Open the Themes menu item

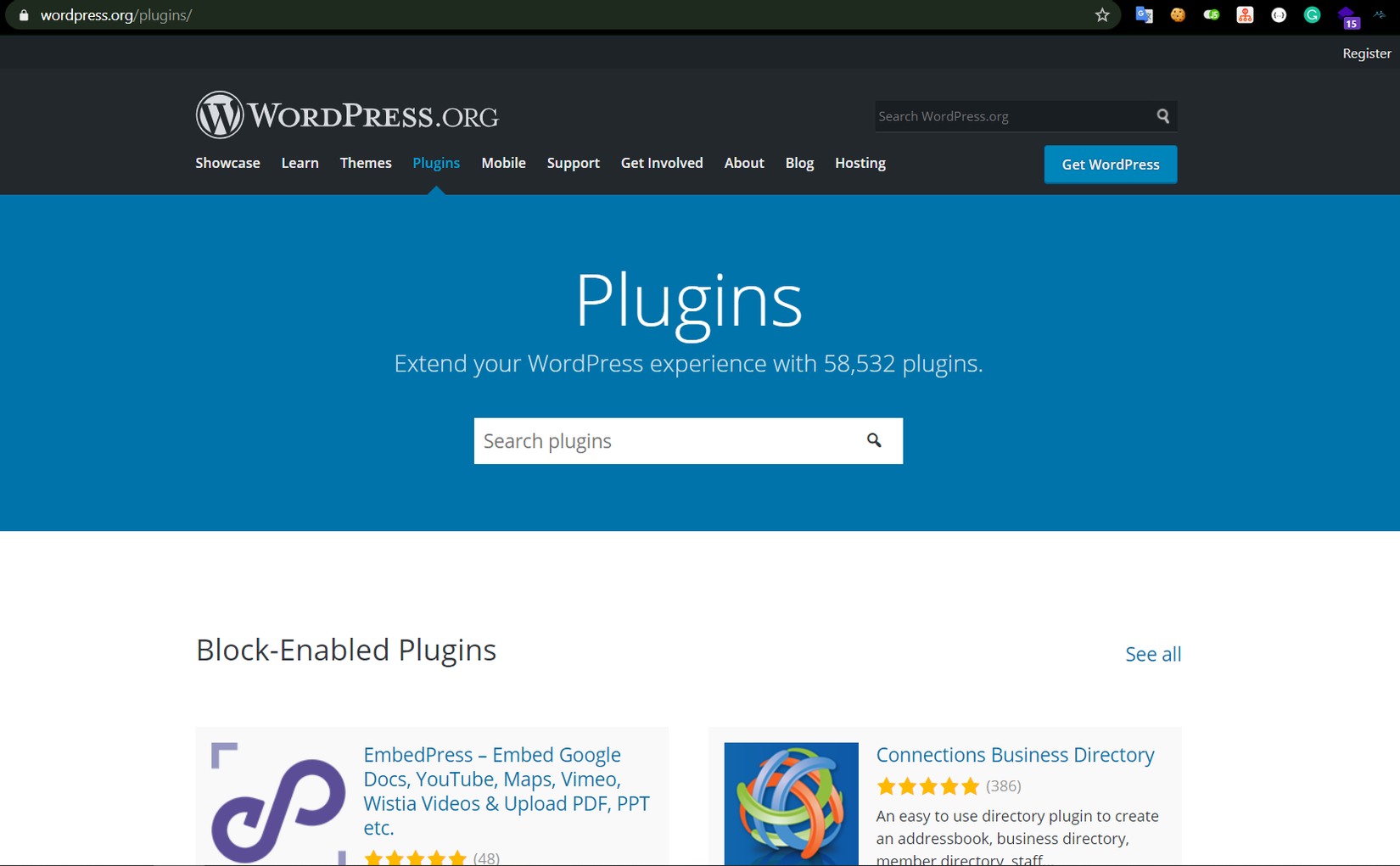pyautogui.click(x=366, y=163)
